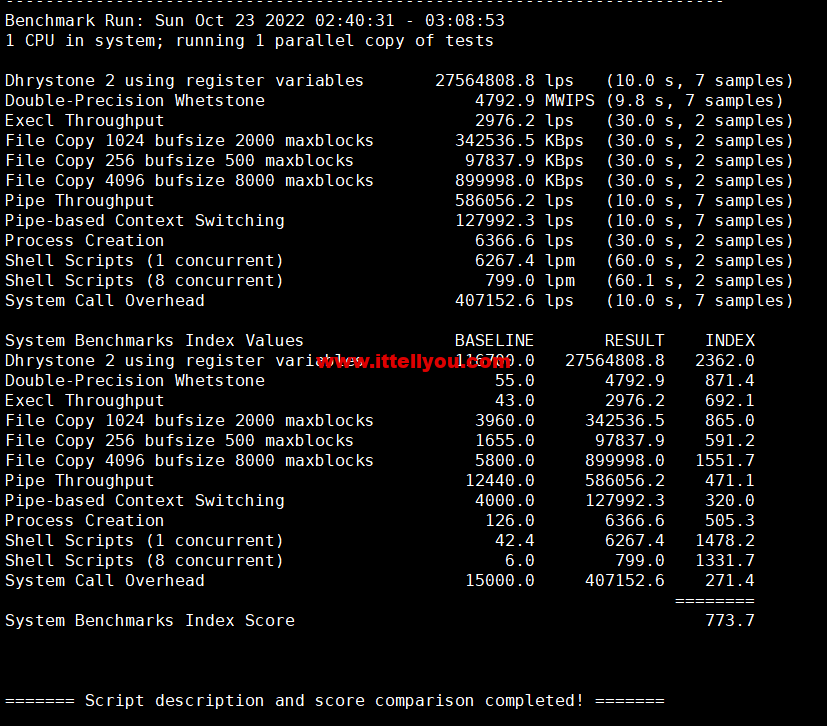Image resolution: width=827 pixels, height=726 pixels.
Task: Click the Execl Throughput 2976.2 lps value
Action: coord(504,121)
